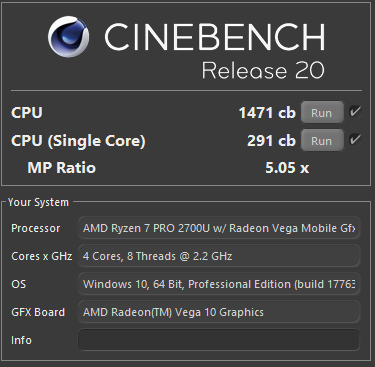This screenshot has height=367, width=375.
Task: Click the 5.05 x MP Ratio value
Action: click(x=287, y=168)
